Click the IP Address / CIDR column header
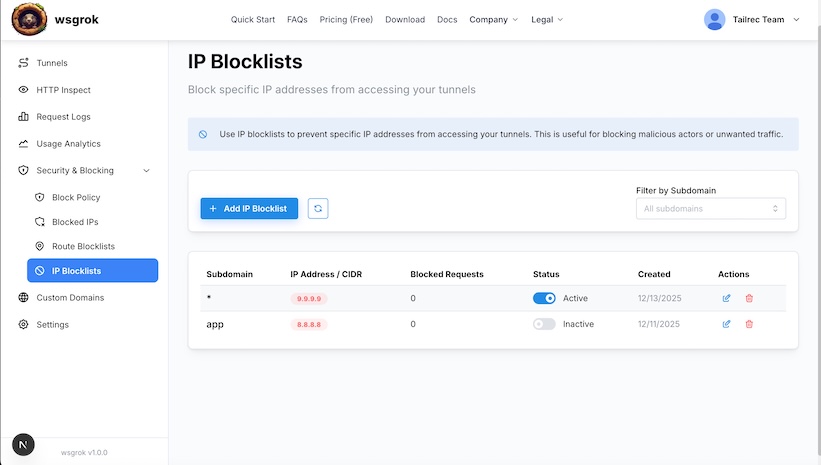The height and width of the screenshot is (465, 821). [326, 274]
